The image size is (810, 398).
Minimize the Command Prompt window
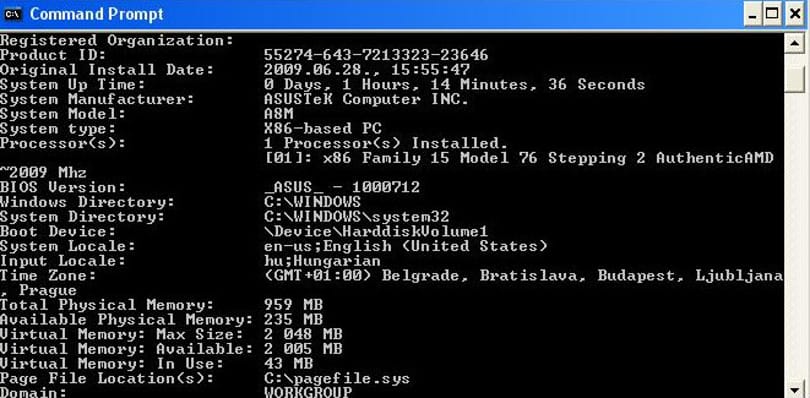point(753,14)
